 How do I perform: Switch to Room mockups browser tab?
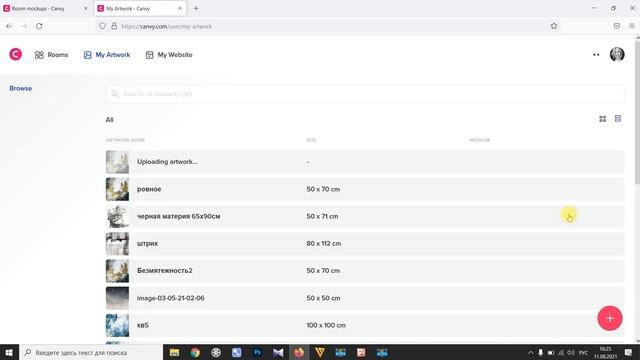(45, 8)
